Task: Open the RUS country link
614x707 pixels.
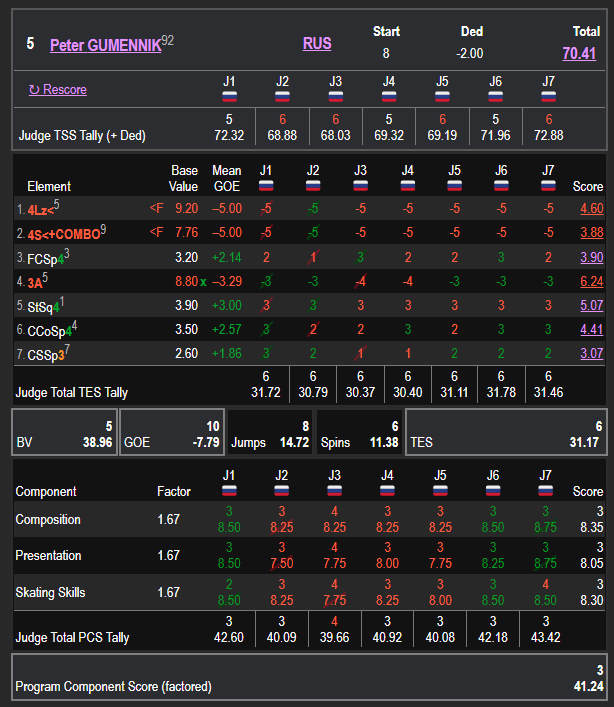Action: pos(317,43)
